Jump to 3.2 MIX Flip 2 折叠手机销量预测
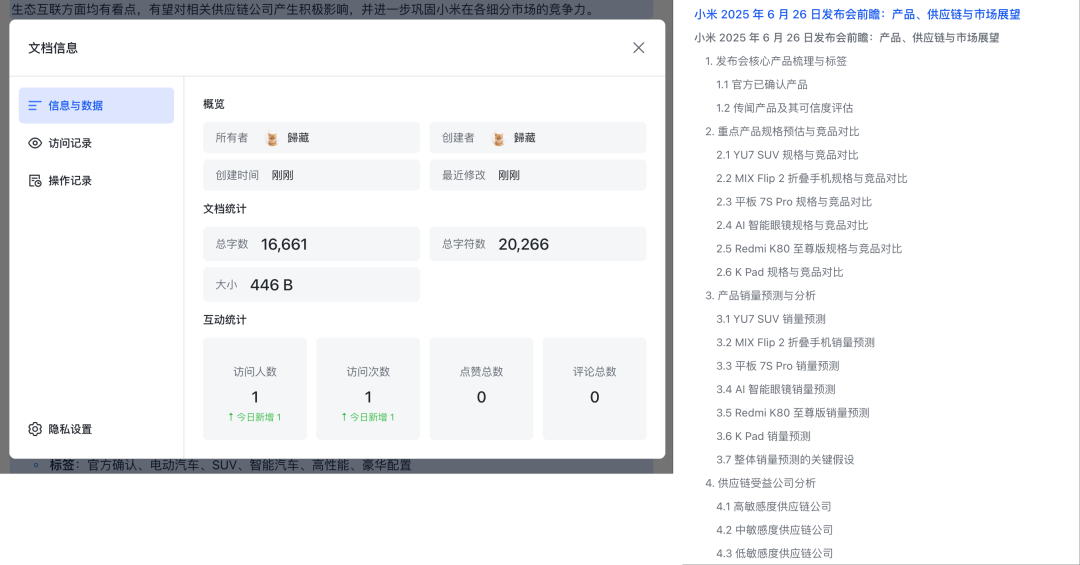This screenshot has height=565, width=1080. tap(795, 342)
